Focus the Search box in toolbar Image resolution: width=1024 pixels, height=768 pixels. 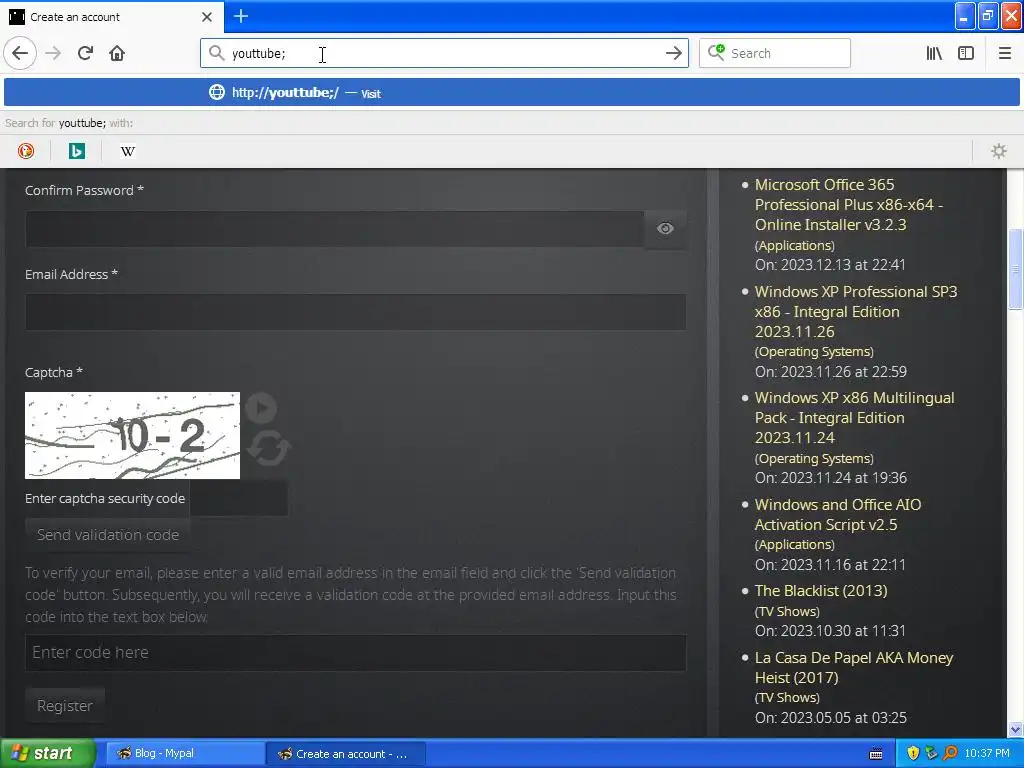coord(775,53)
